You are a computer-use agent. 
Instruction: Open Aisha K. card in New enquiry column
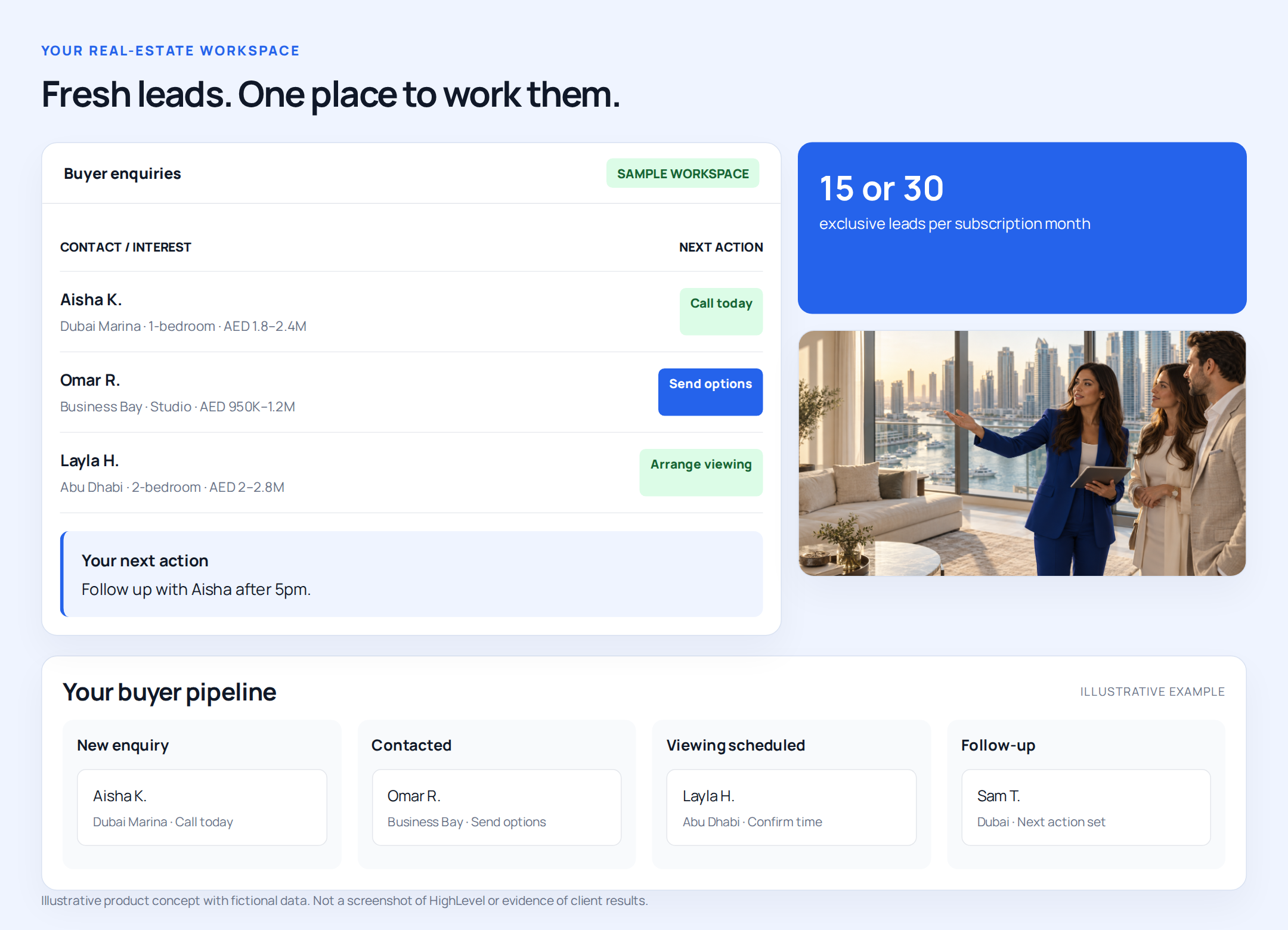click(202, 807)
